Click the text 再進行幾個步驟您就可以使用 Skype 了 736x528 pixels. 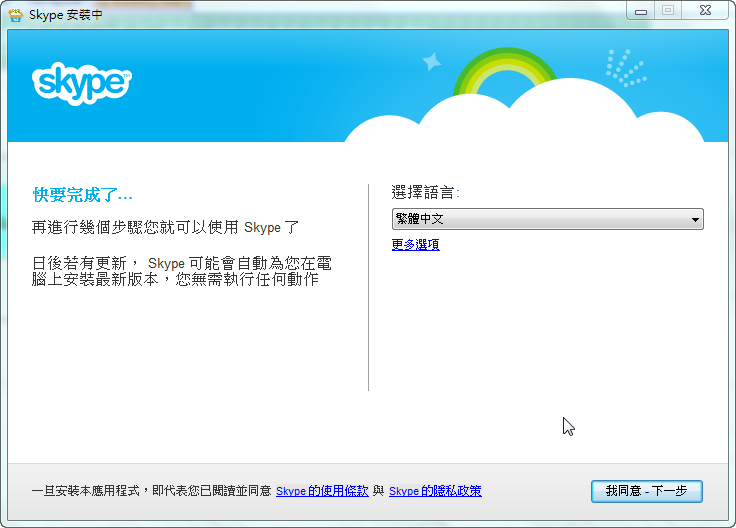(165, 228)
